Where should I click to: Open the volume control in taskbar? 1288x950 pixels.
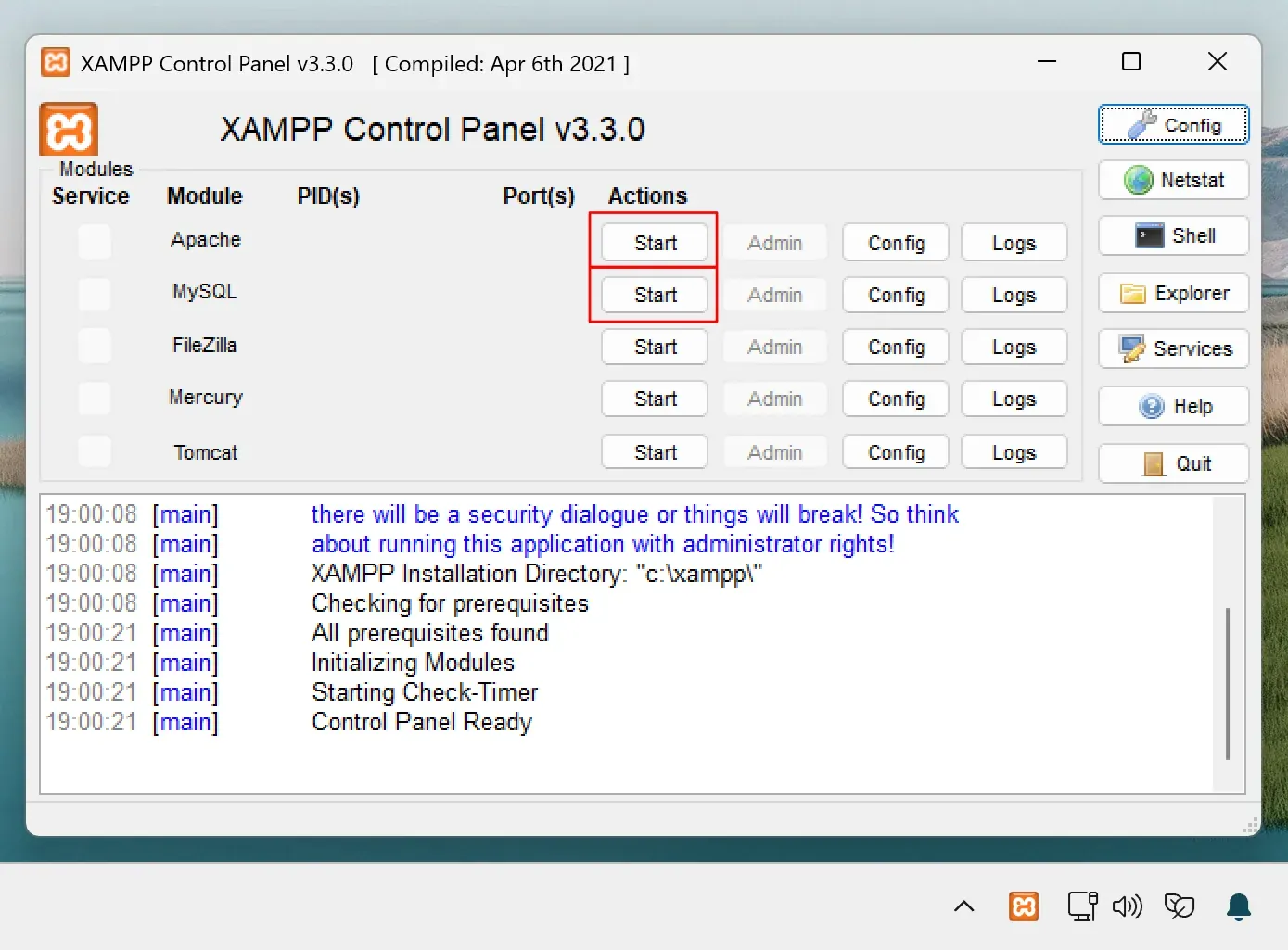(x=1127, y=906)
